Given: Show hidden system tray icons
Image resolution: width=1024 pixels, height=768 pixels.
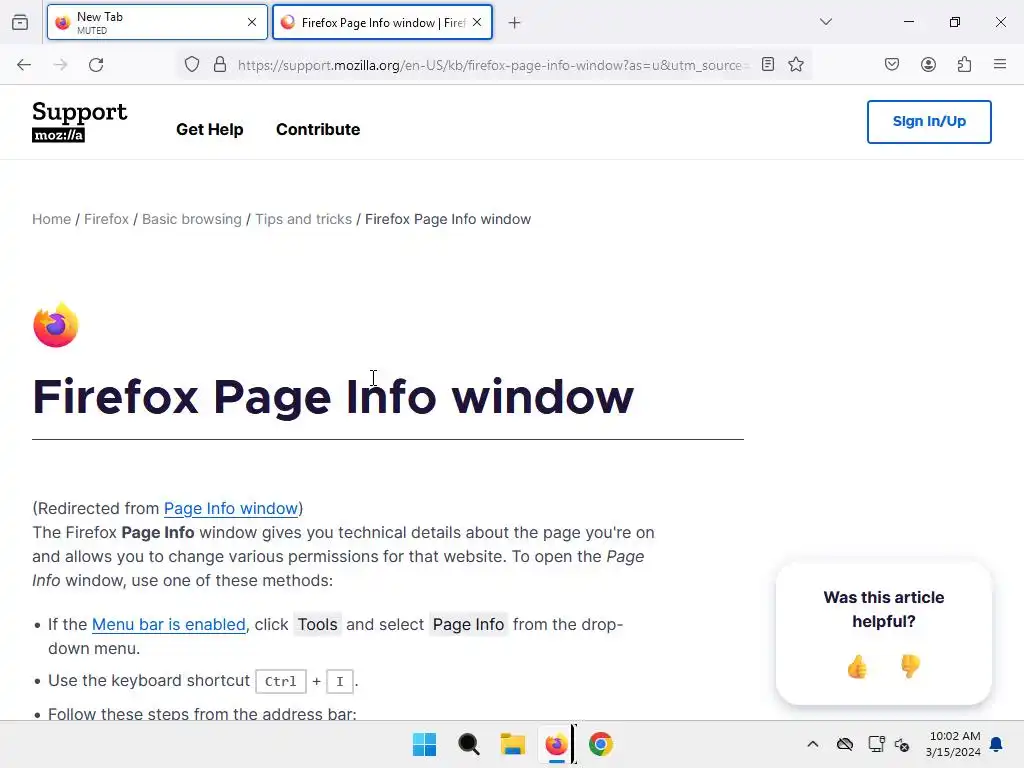Looking at the screenshot, I should click(812, 744).
